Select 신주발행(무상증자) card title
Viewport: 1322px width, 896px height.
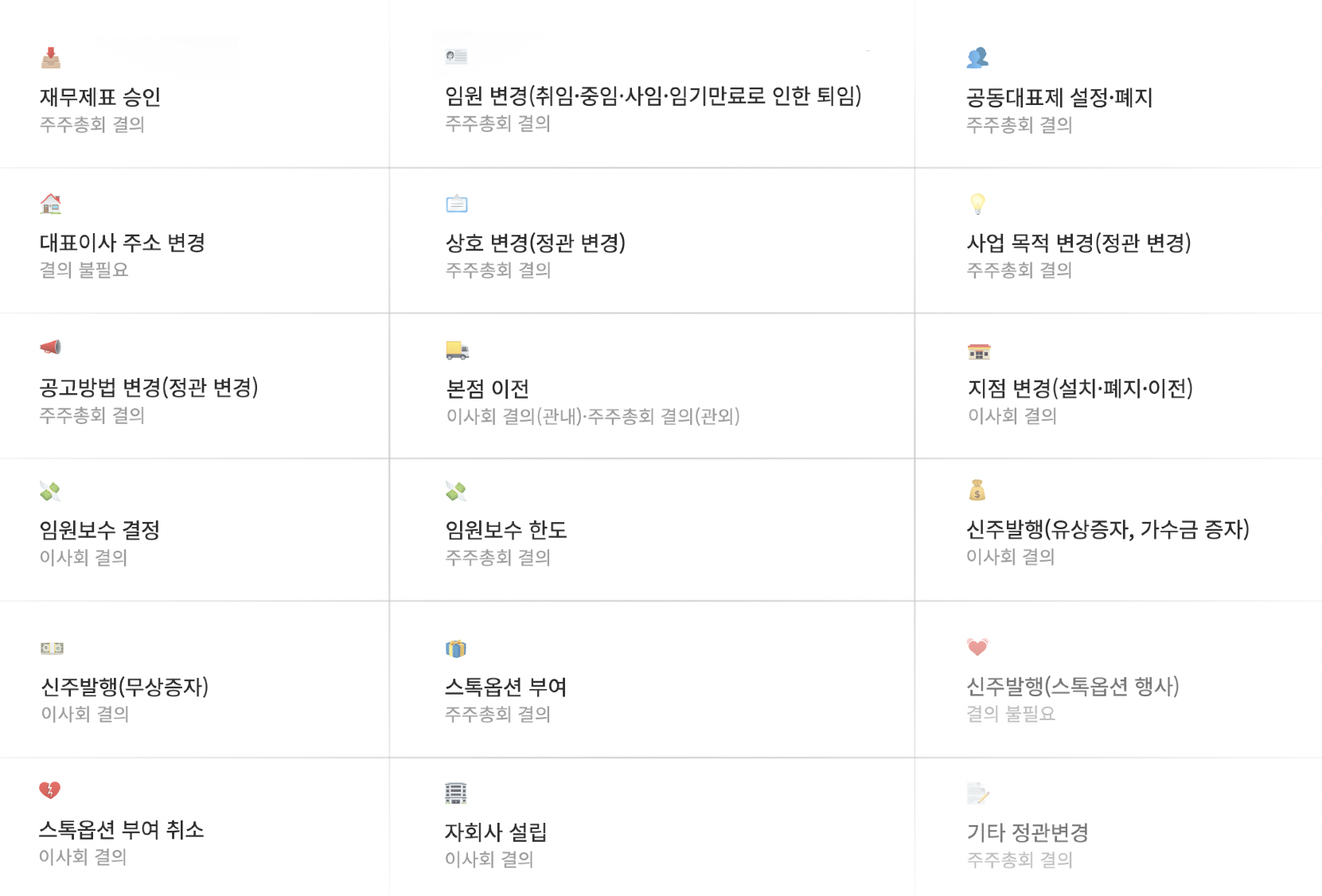125,687
